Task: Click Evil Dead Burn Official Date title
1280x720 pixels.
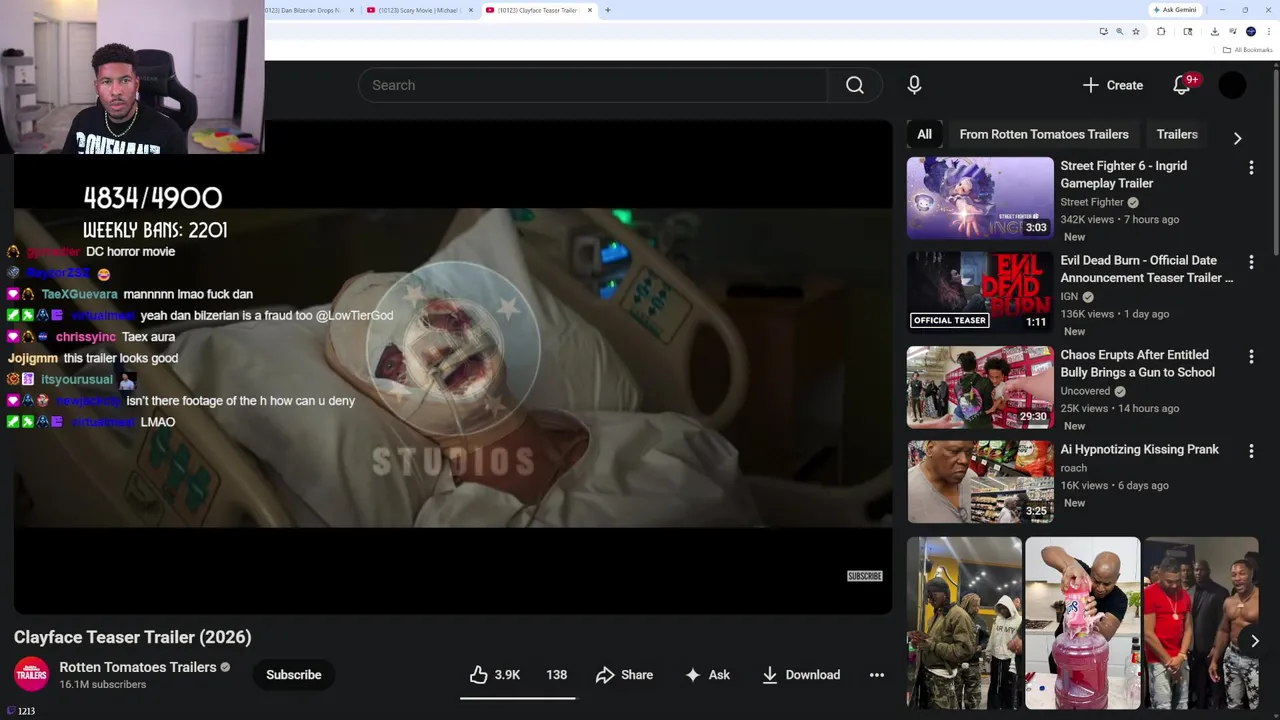Action: pos(1147,269)
